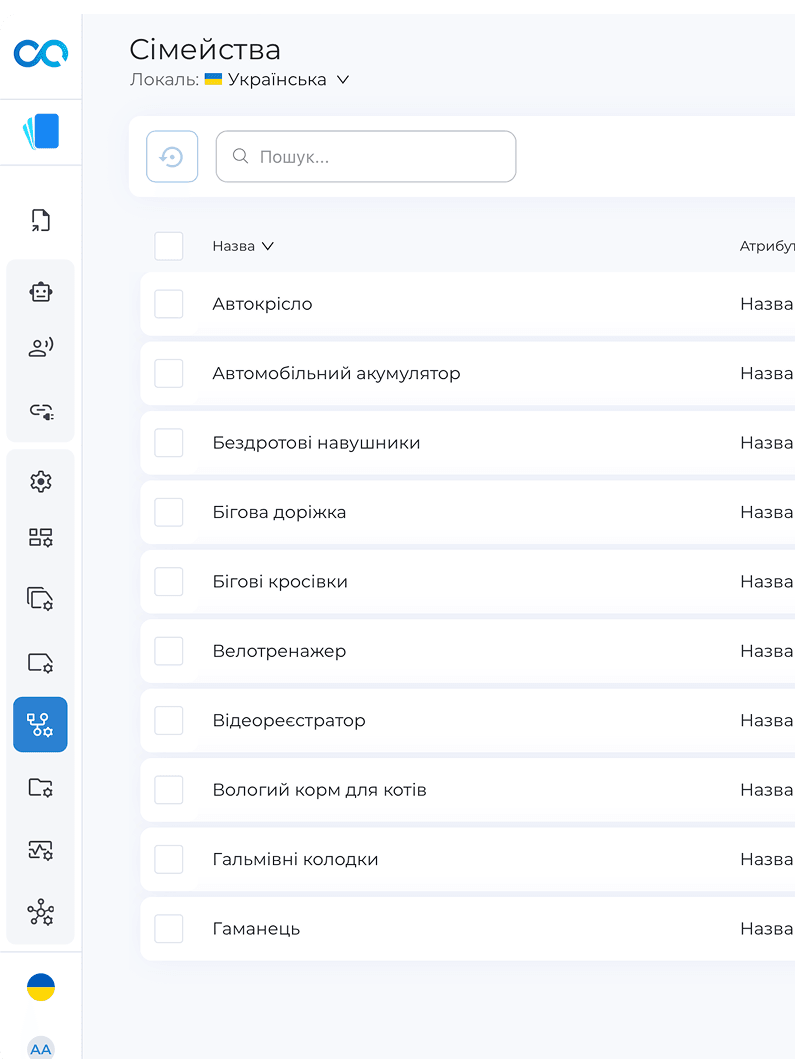
Task: Click the Ukrainian flag beside Локаль
Action: point(213,79)
